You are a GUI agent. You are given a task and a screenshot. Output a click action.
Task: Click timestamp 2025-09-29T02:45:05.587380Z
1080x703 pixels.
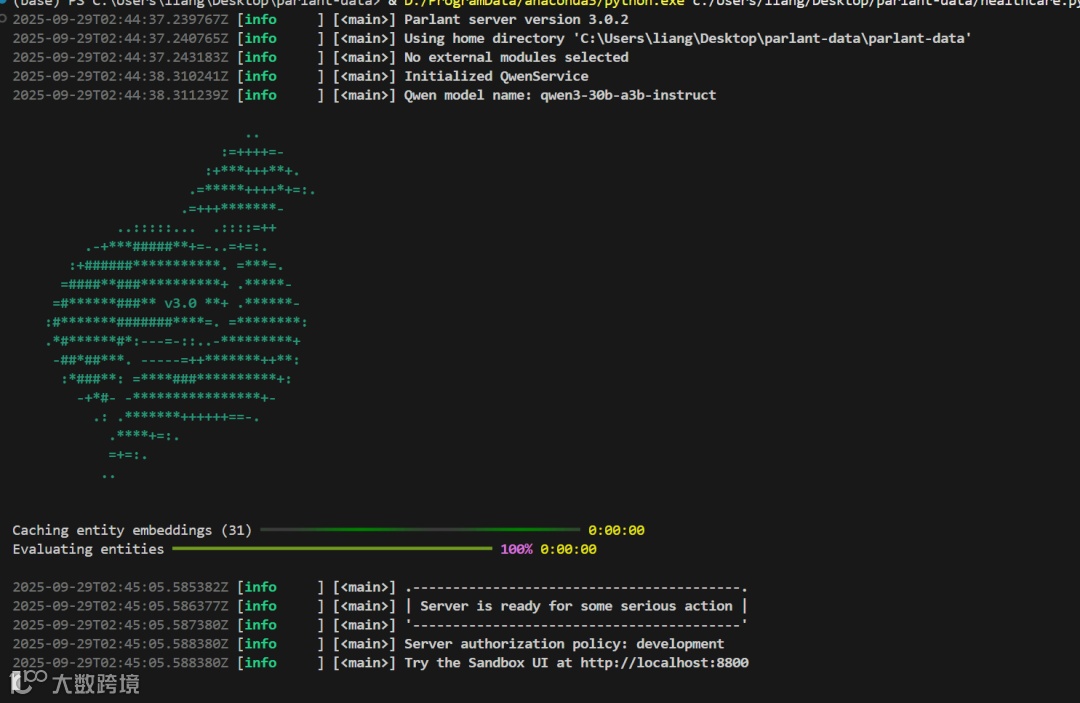coord(121,625)
